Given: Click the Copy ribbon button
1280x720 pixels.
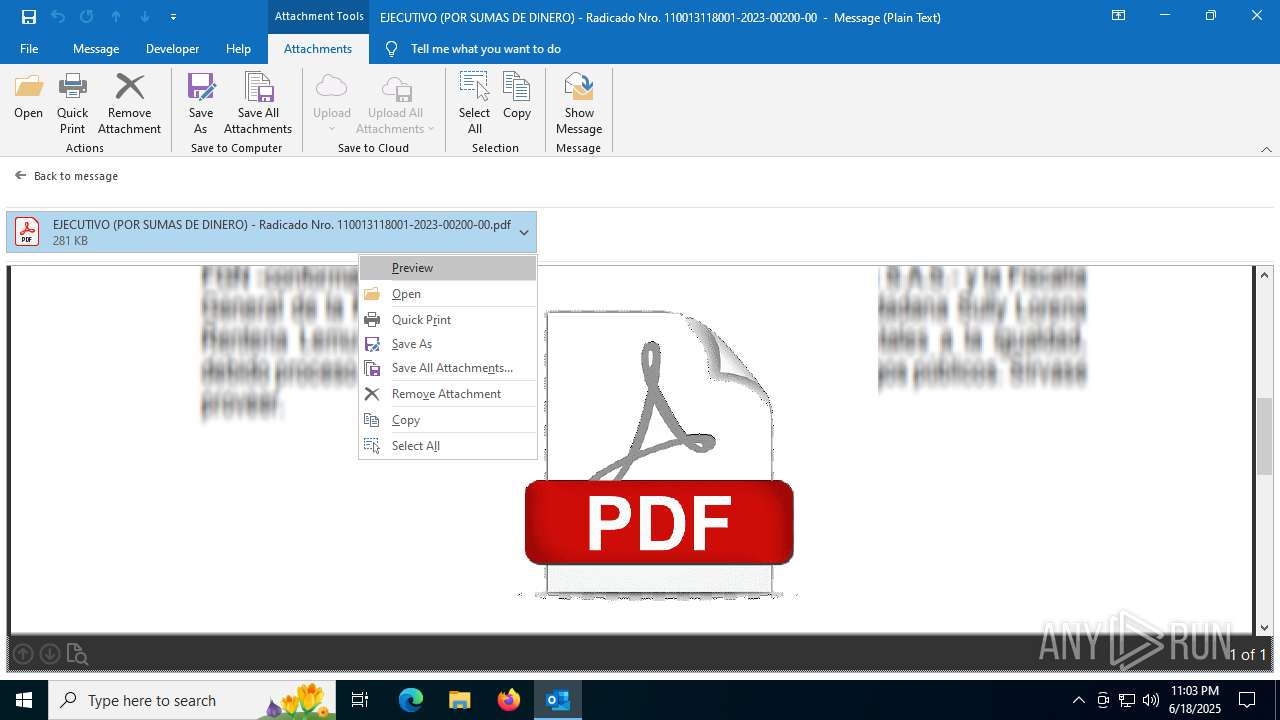Looking at the screenshot, I should point(517,97).
